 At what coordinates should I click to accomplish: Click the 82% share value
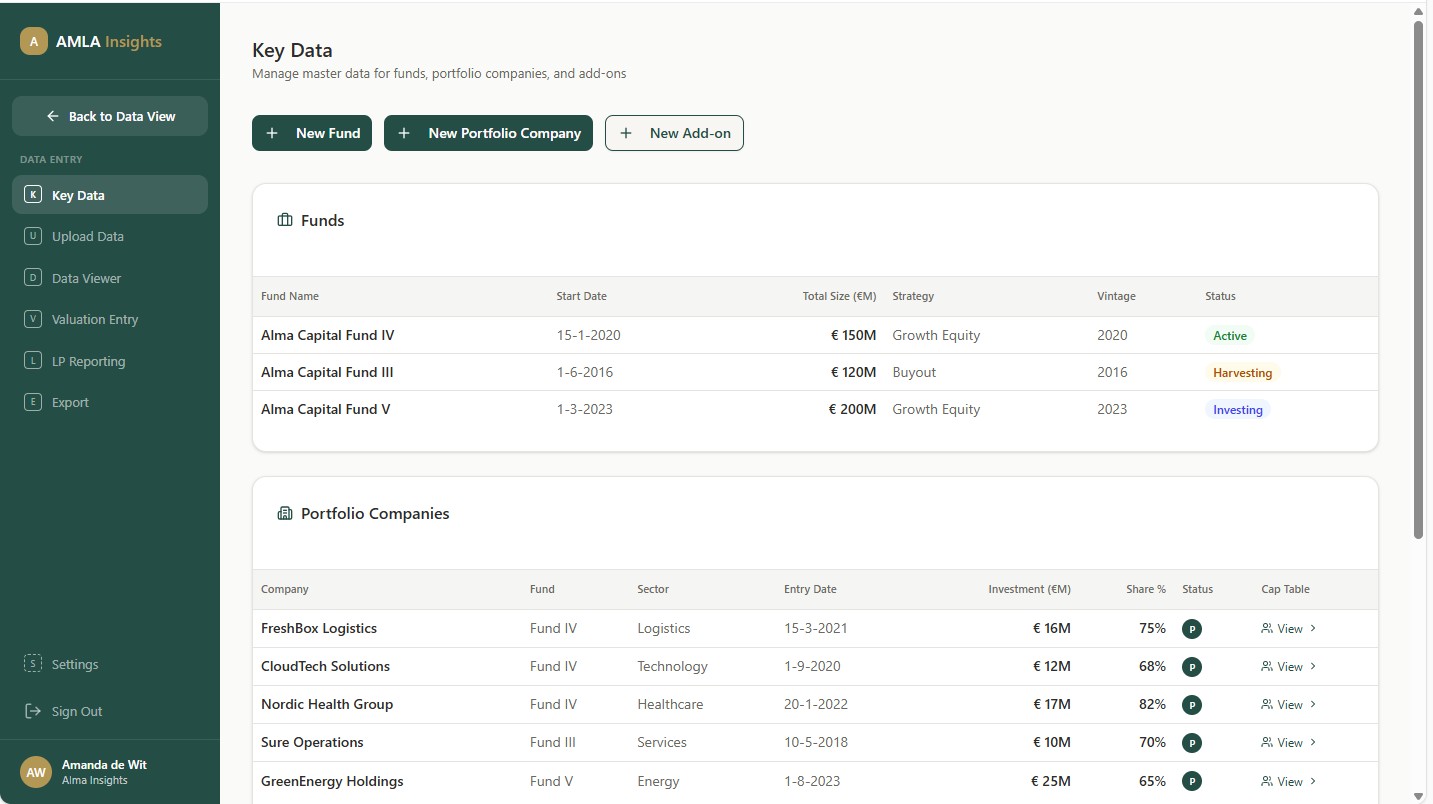[1152, 704]
